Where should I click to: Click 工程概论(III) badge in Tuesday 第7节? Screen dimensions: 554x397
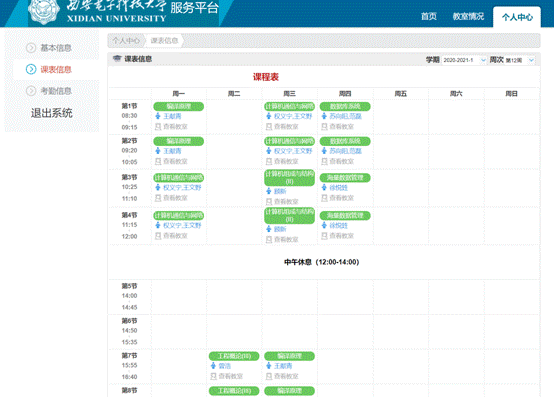tap(234, 356)
